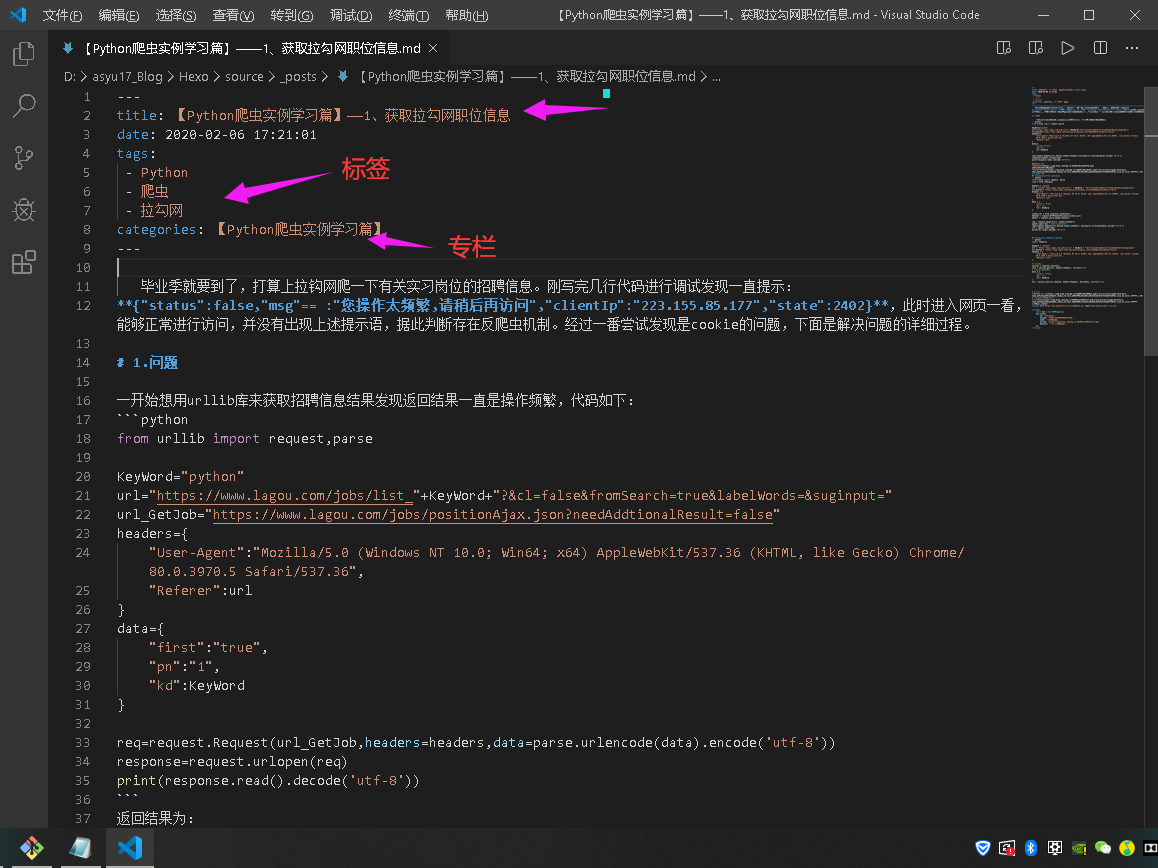Click the 'tags:' key on line 4

[136, 154]
